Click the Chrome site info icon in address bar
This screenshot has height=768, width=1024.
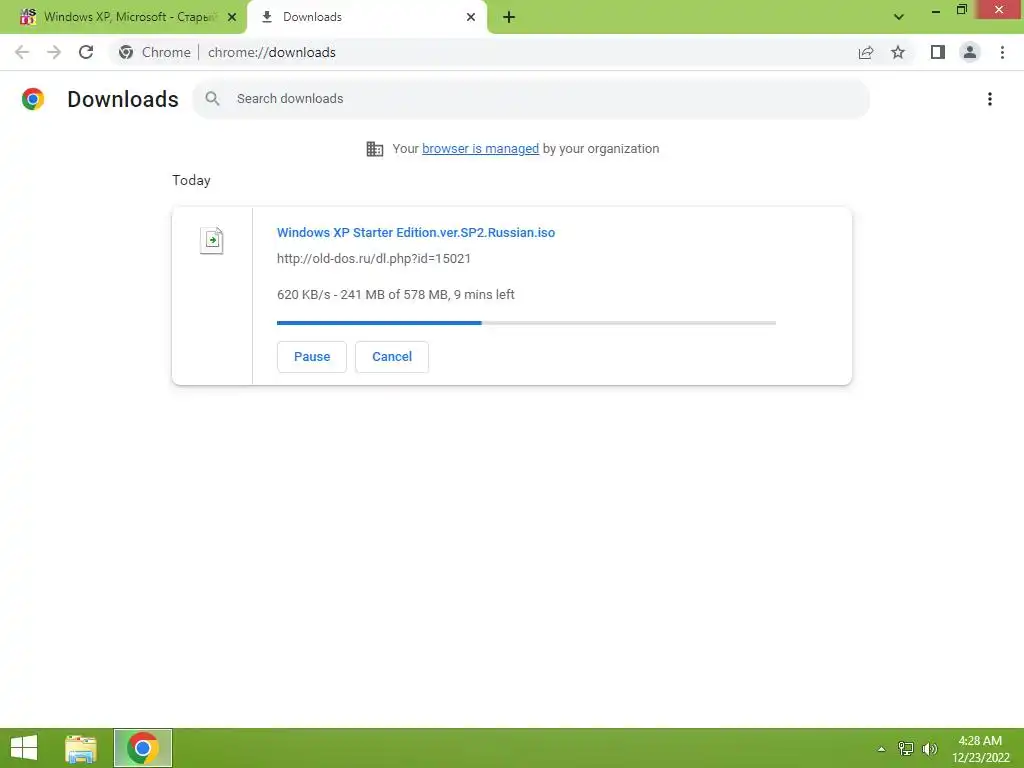[x=126, y=52]
